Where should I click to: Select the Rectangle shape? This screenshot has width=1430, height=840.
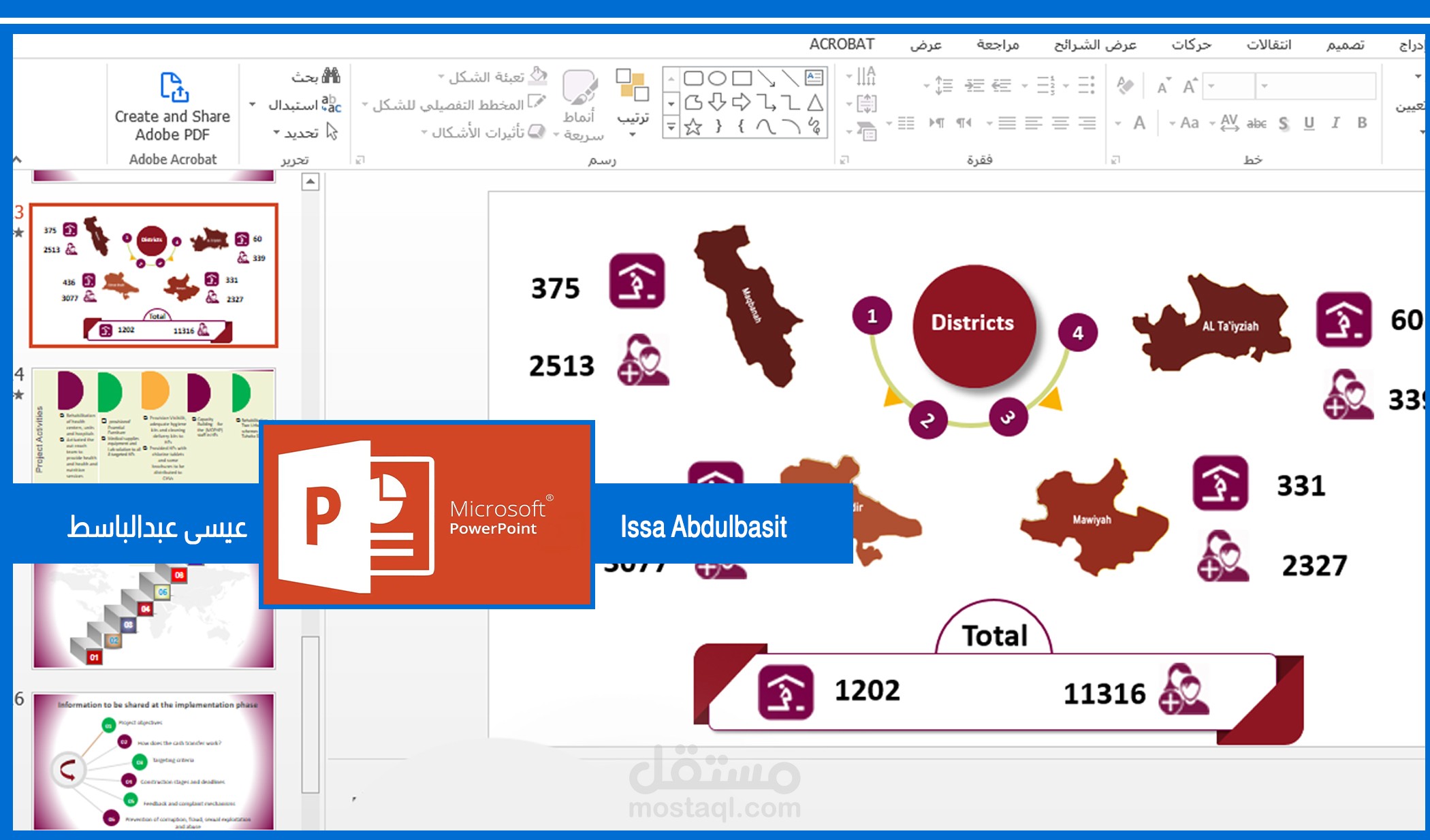coord(742,78)
